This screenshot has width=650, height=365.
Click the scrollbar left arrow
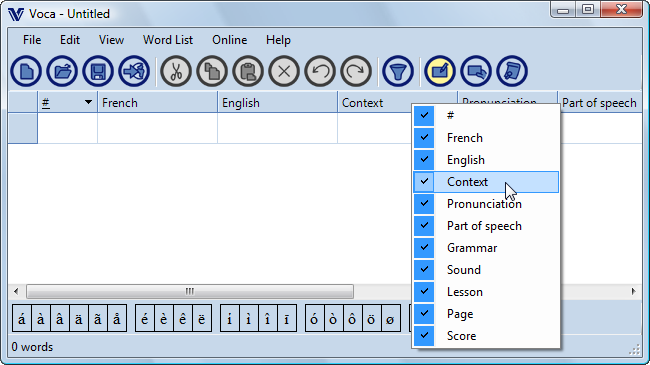[16, 291]
